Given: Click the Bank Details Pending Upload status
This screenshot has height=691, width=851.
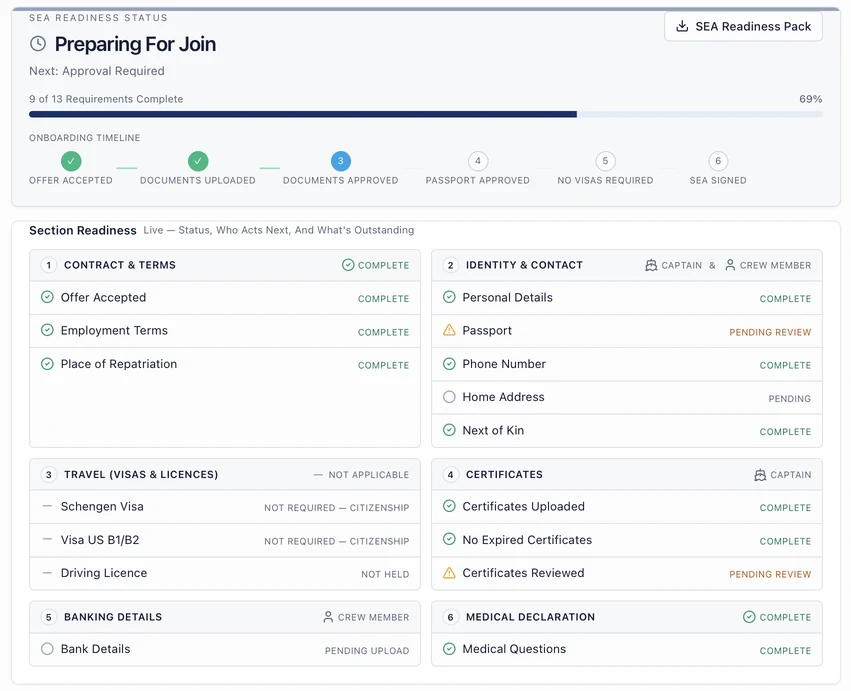Looking at the screenshot, I should click(x=367, y=651).
